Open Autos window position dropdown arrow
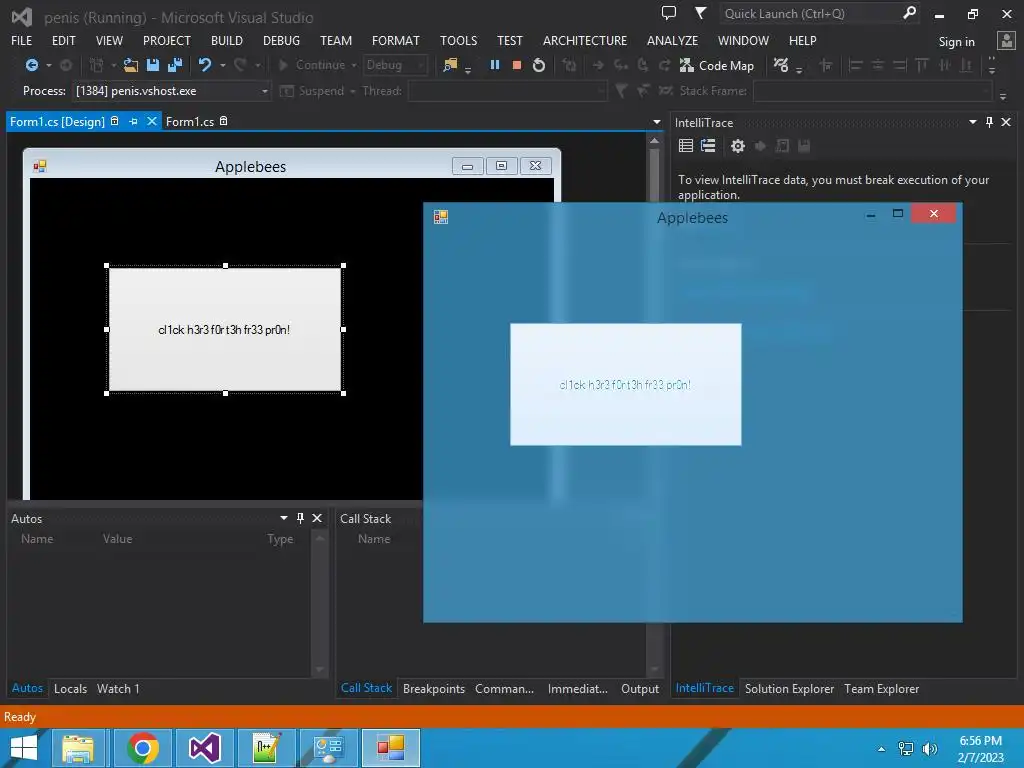 [x=284, y=518]
